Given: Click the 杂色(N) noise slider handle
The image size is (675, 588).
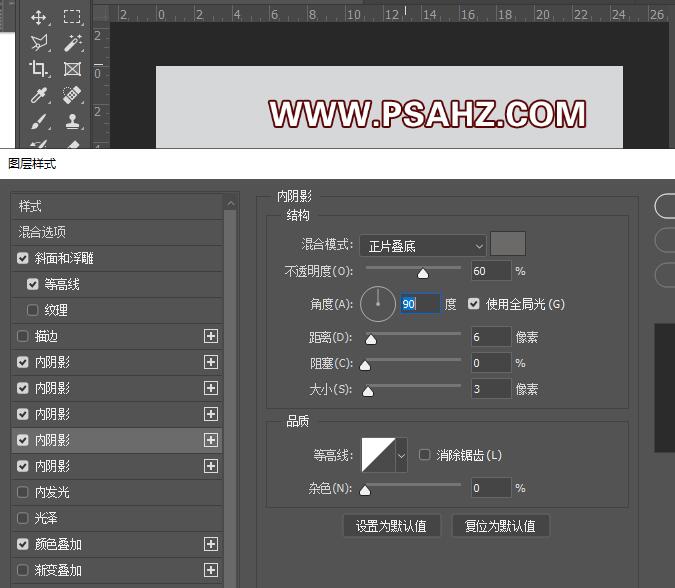Looking at the screenshot, I should (365, 490).
